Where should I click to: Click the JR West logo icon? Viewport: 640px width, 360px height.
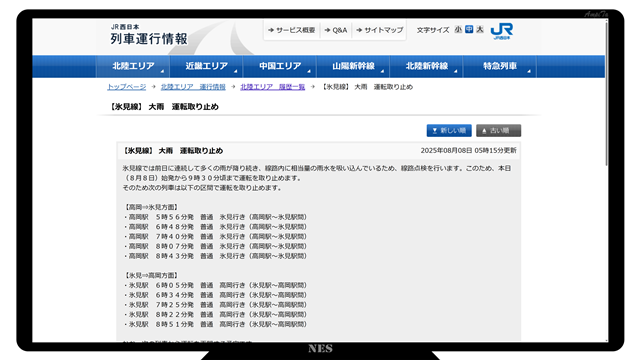pos(502,31)
